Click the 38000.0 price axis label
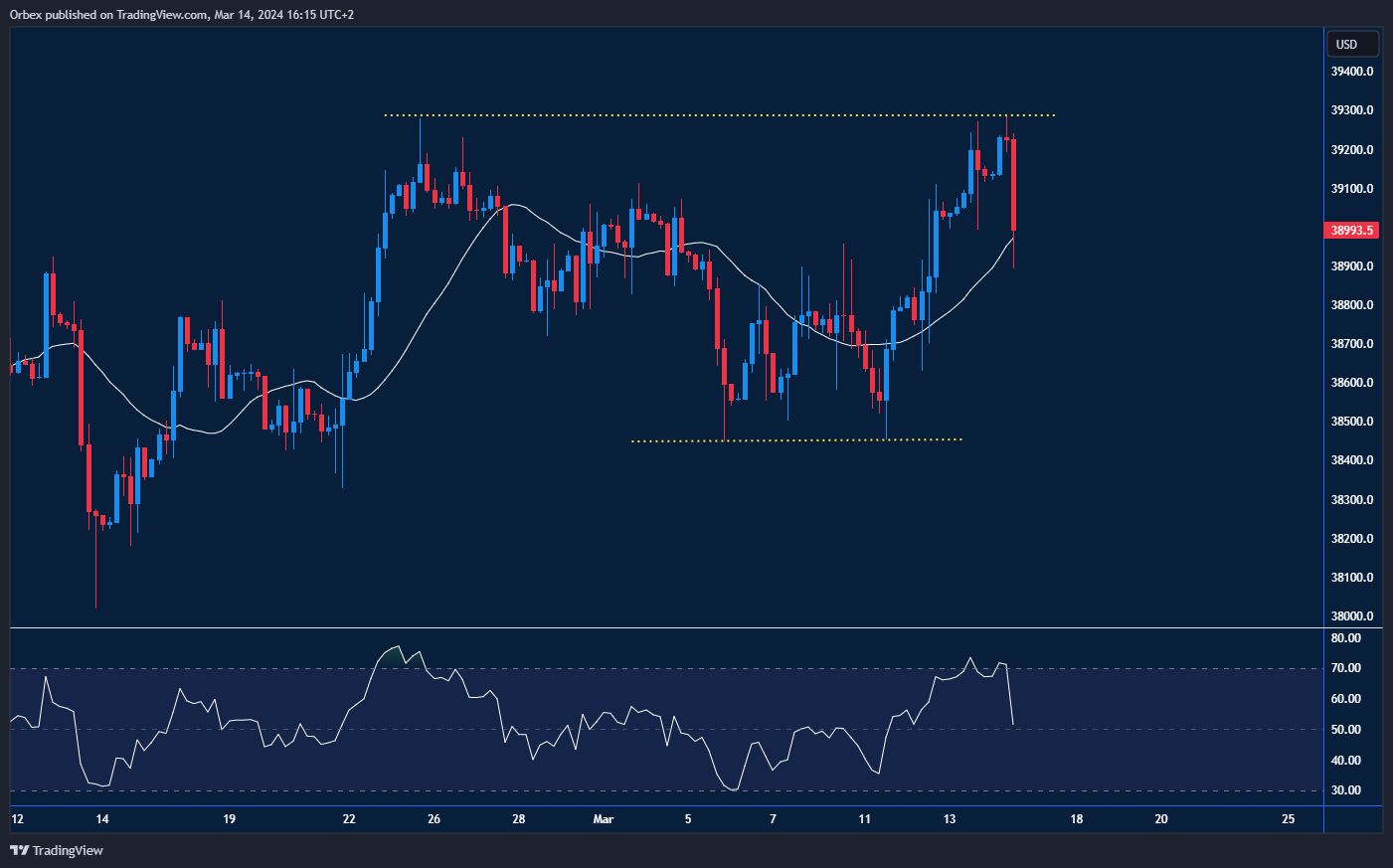This screenshot has height=868, width=1393. pos(1352,616)
